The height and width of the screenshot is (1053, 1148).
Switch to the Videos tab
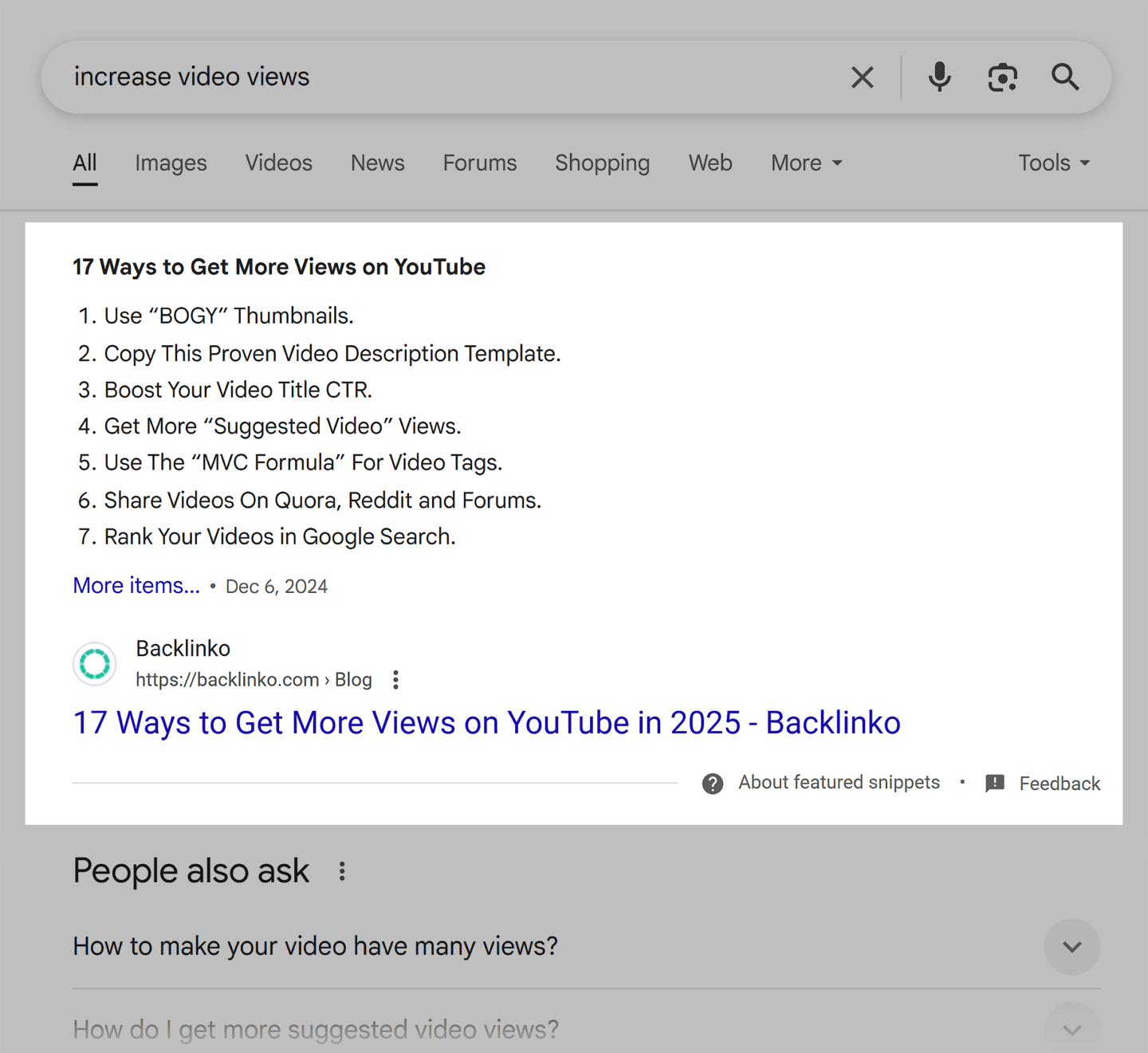278,163
